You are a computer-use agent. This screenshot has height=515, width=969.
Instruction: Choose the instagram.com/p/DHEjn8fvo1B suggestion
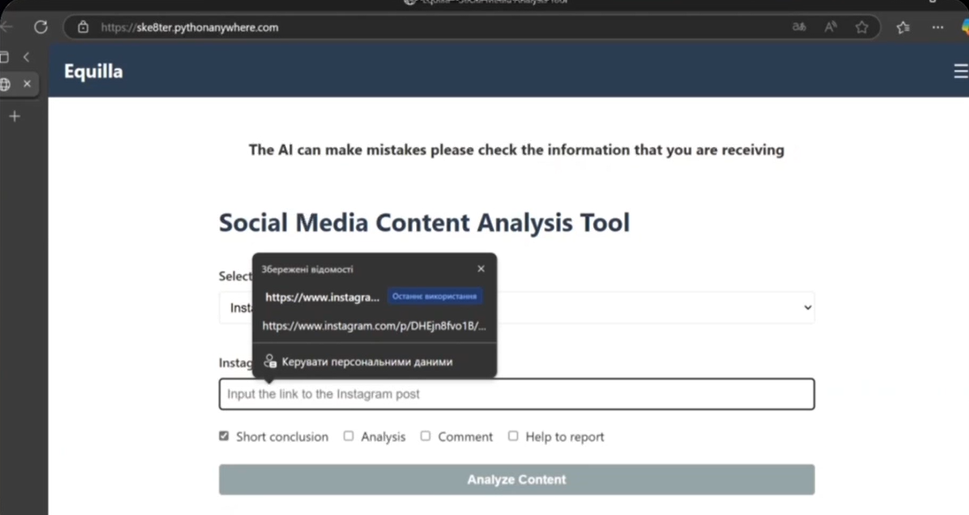(374, 326)
